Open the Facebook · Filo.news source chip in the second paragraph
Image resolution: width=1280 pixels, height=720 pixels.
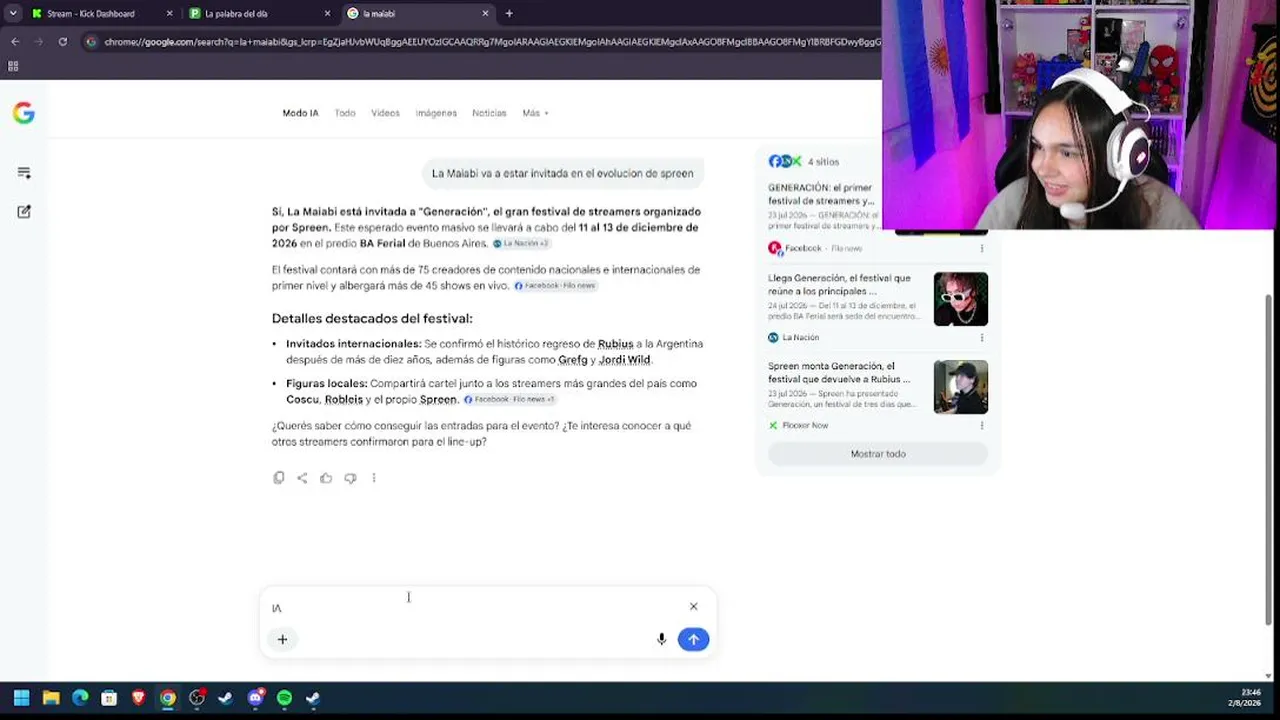(x=555, y=286)
